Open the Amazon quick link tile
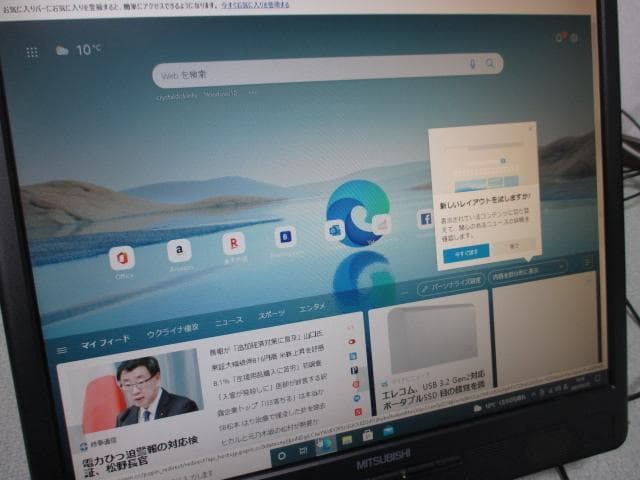Viewport: 640px width, 480px height. click(179, 250)
